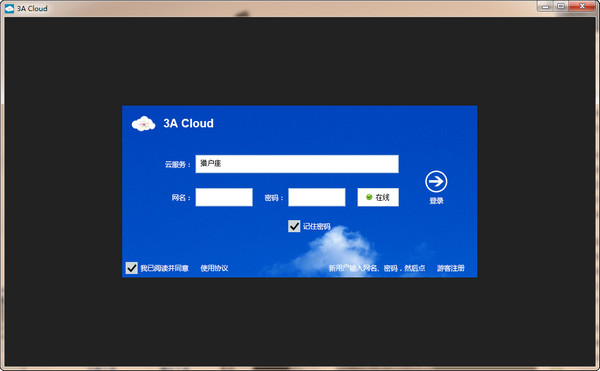This screenshot has height=371, width=600.
Task: Uncheck the 我已阅读并同意 agreement checkbox
Action: point(132,268)
